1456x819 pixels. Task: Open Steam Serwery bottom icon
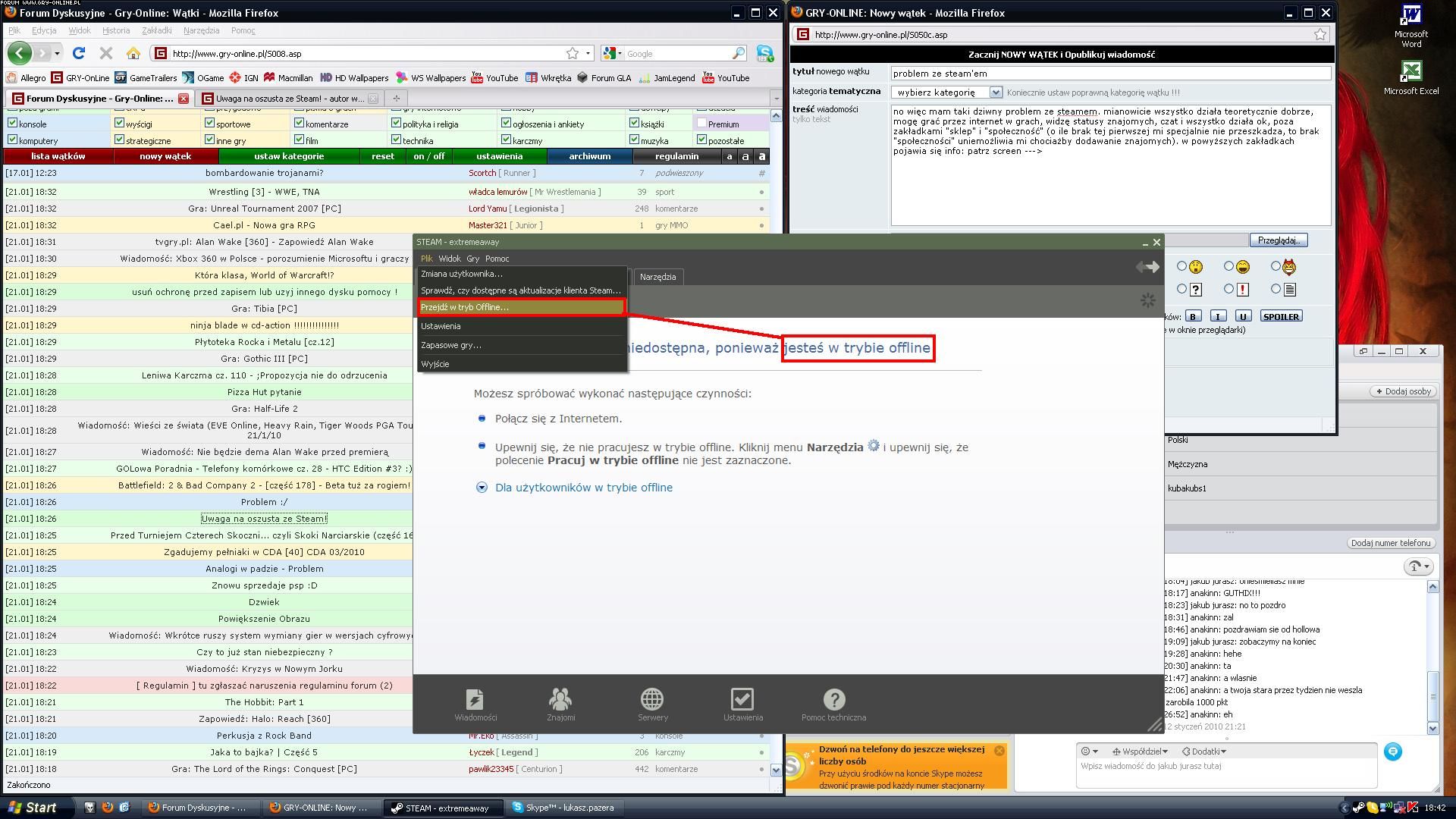tap(652, 704)
